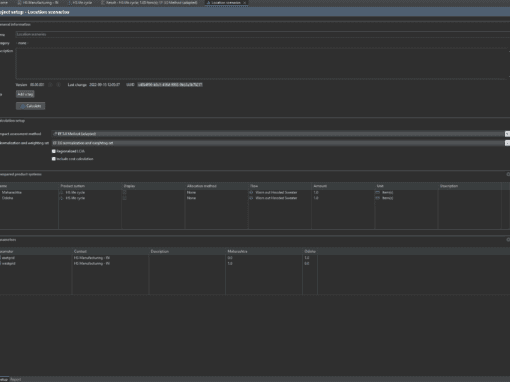Viewport: 510px width, 382px height.
Task: Click the Result tab icon
Action: coord(103,2)
